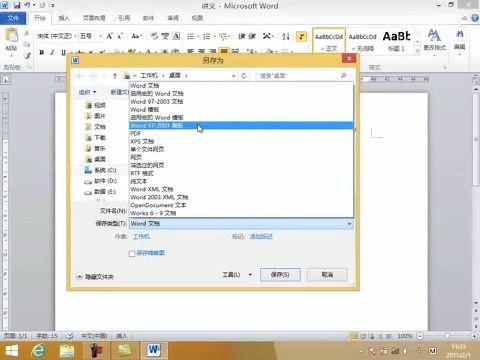Tick the 保存缩略图 checkbox

point(132,254)
